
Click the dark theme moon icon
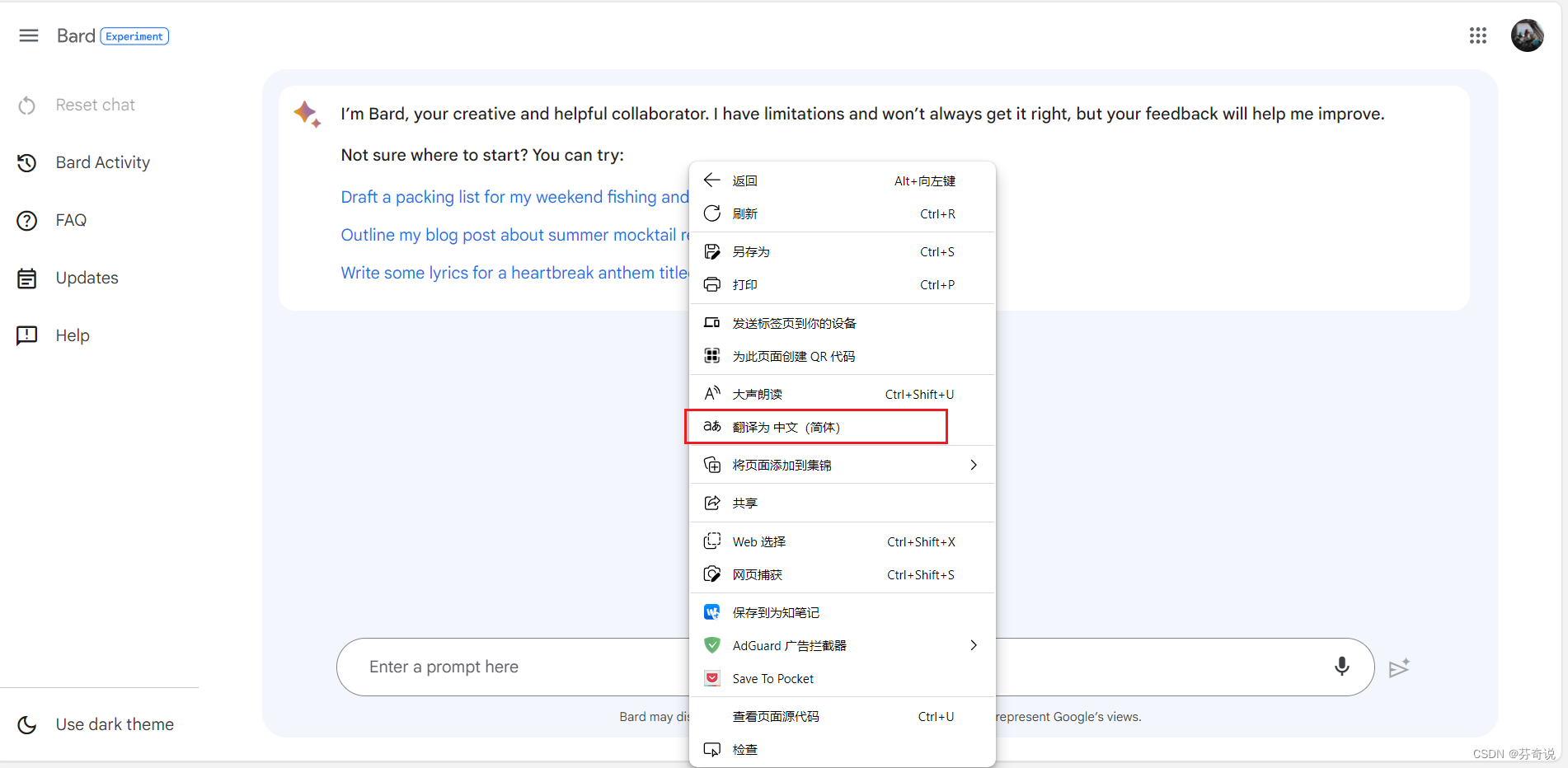27,724
